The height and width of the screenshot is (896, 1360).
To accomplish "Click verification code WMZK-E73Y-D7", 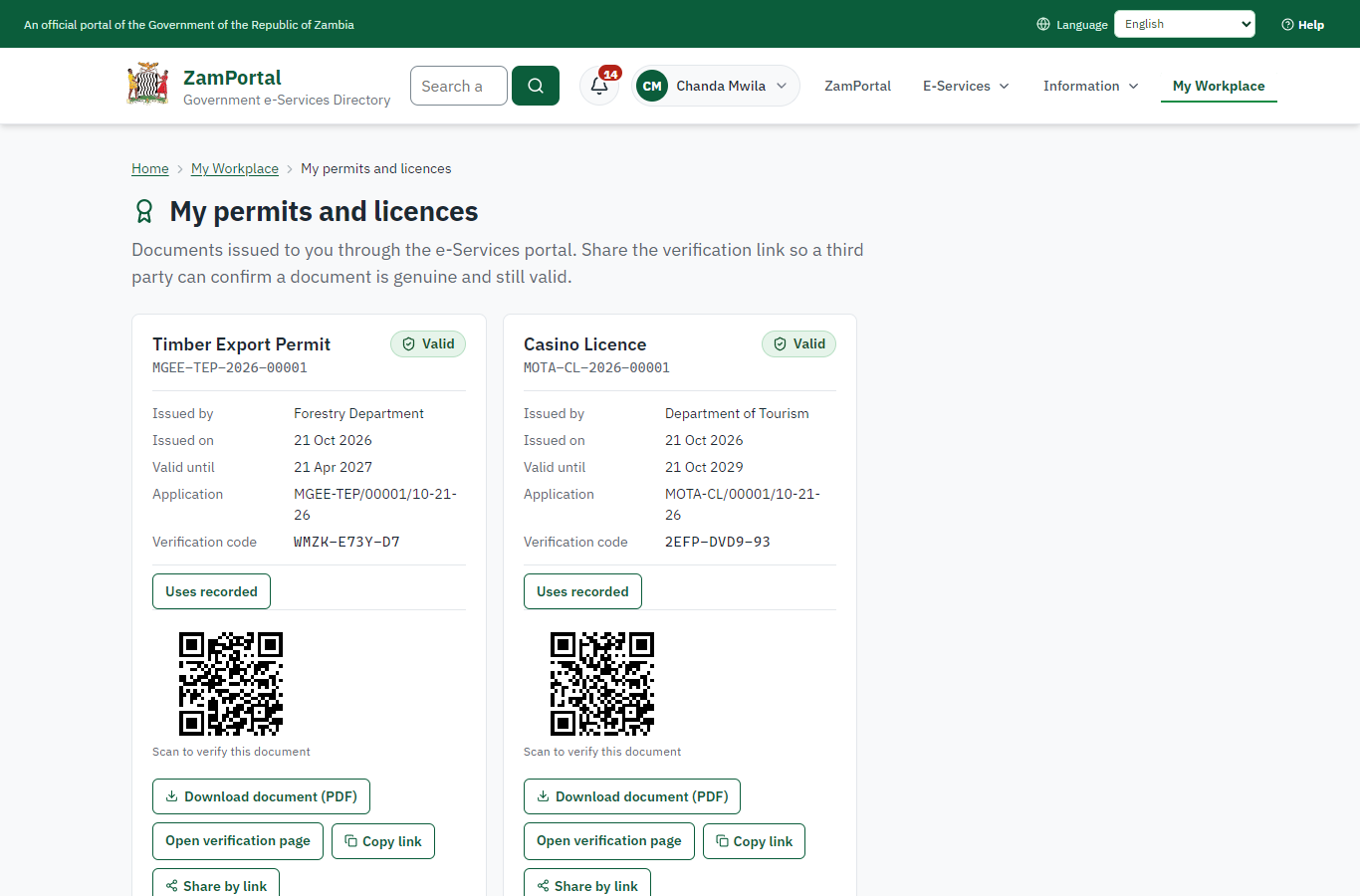I will pos(346,542).
